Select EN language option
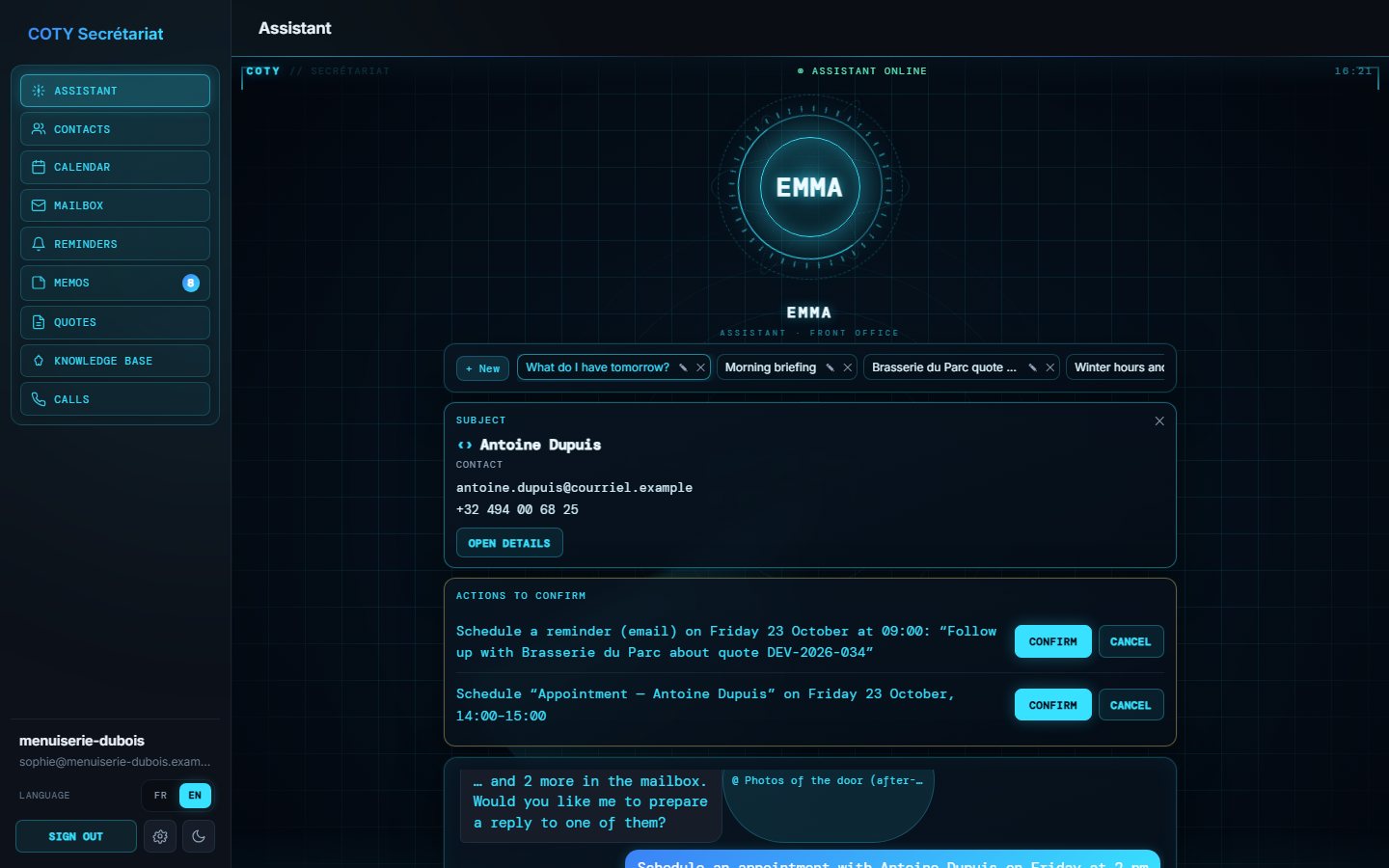This screenshot has height=868, width=1389. tap(195, 796)
